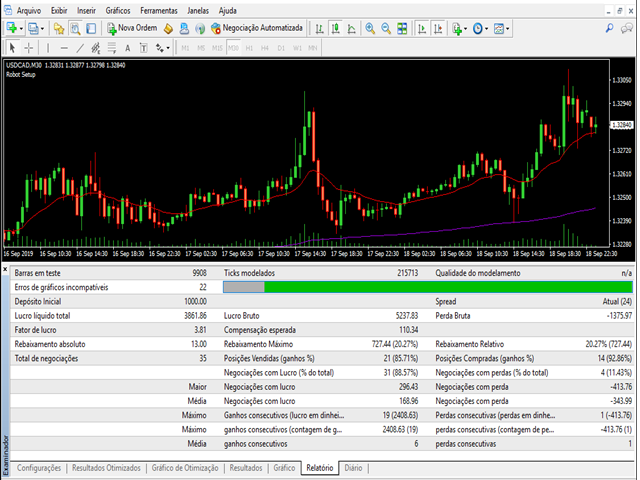Select the horizontal line tool

(64, 48)
